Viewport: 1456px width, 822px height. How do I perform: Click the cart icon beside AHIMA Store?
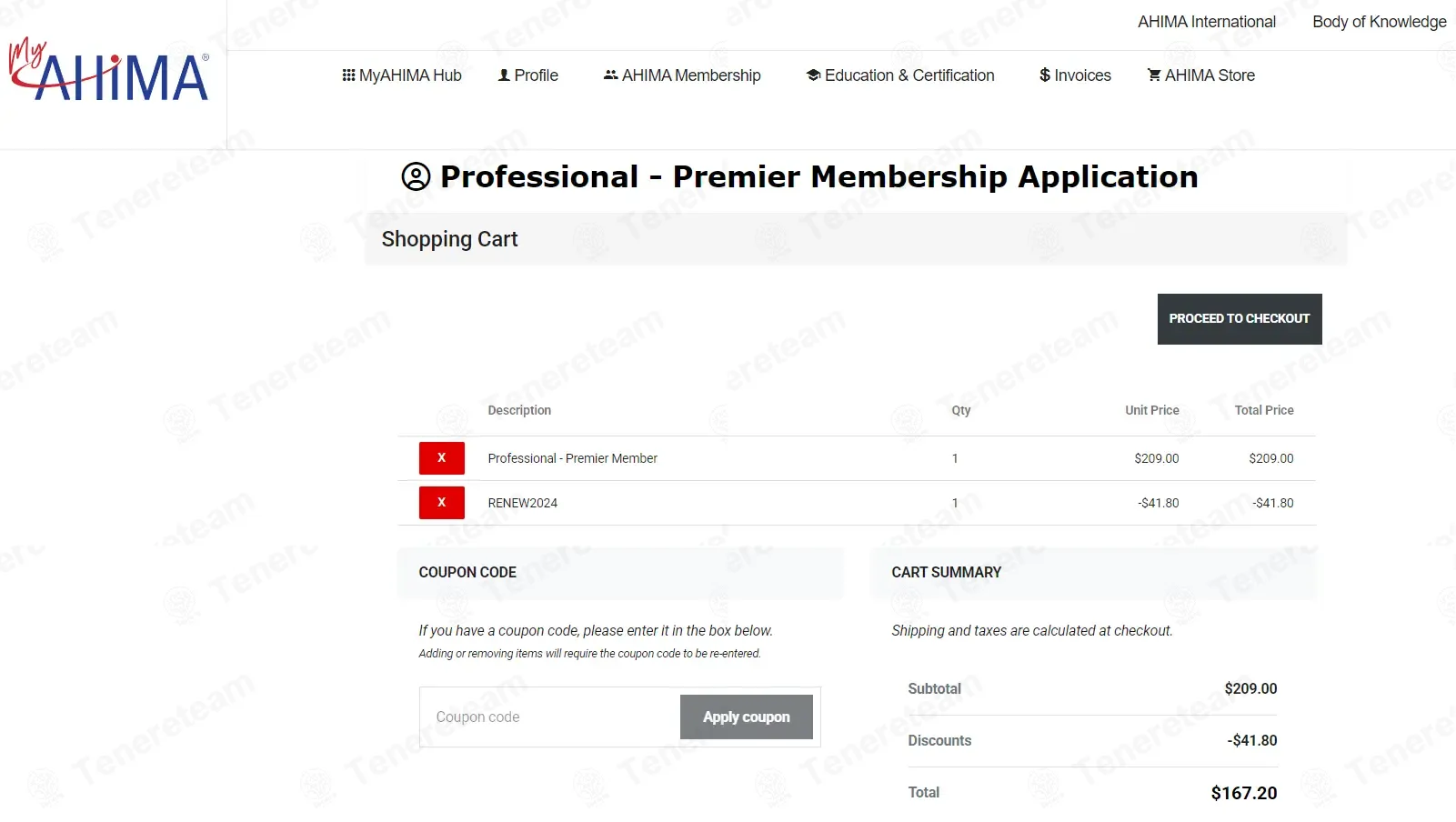[1154, 75]
